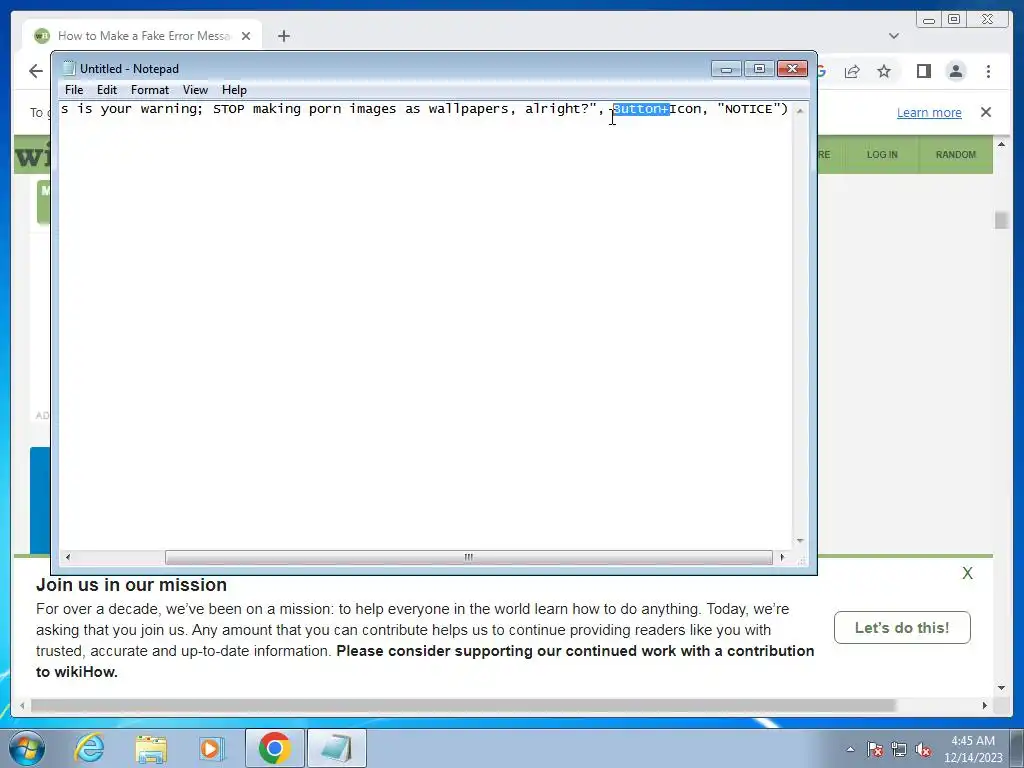Open Chrome three-dot menu
The width and height of the screenshot is (1024, 768).
point(988,71)
